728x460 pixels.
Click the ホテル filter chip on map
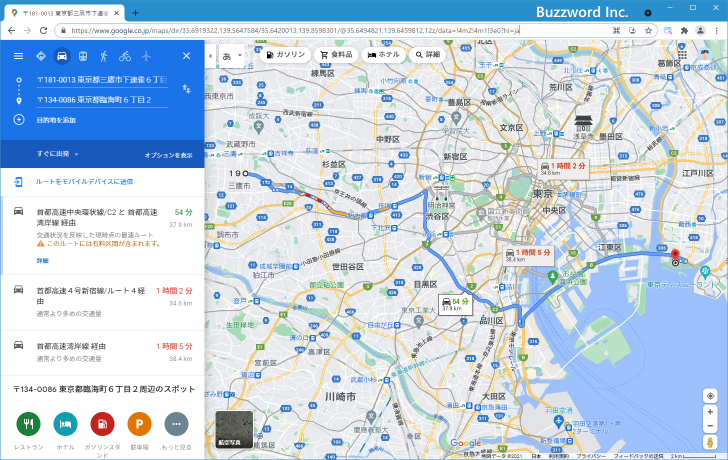pyautogui.click(x=384, y=55)
